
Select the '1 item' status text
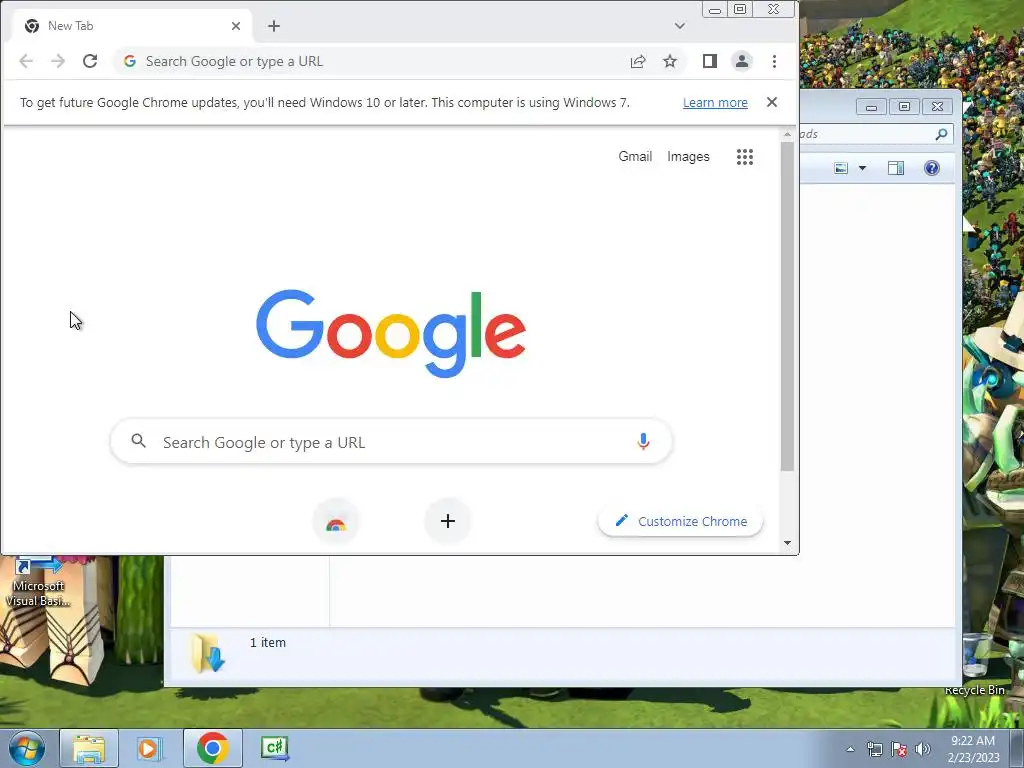point(268,643)
